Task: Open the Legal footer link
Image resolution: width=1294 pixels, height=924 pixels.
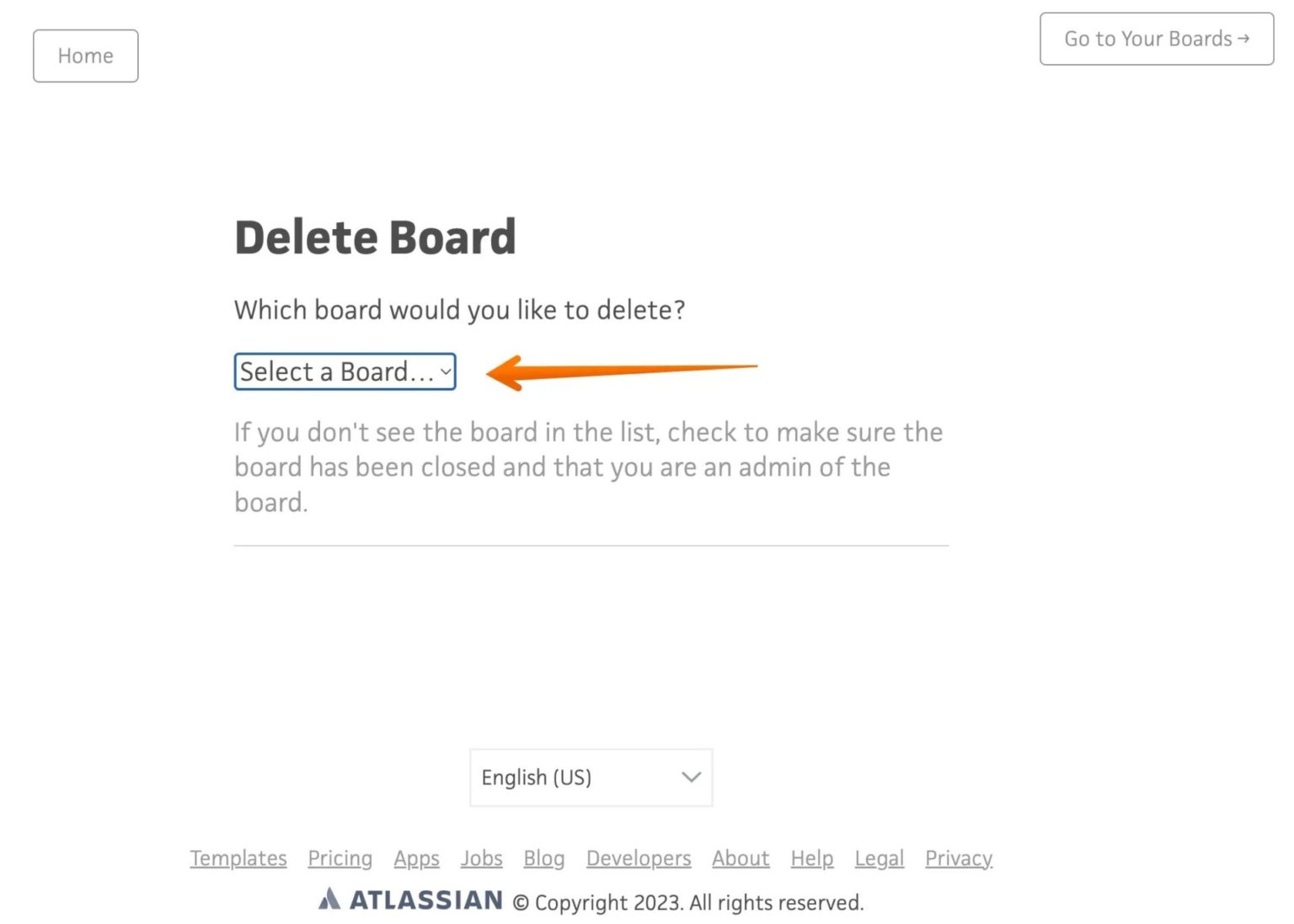Action: click(879, 857)
